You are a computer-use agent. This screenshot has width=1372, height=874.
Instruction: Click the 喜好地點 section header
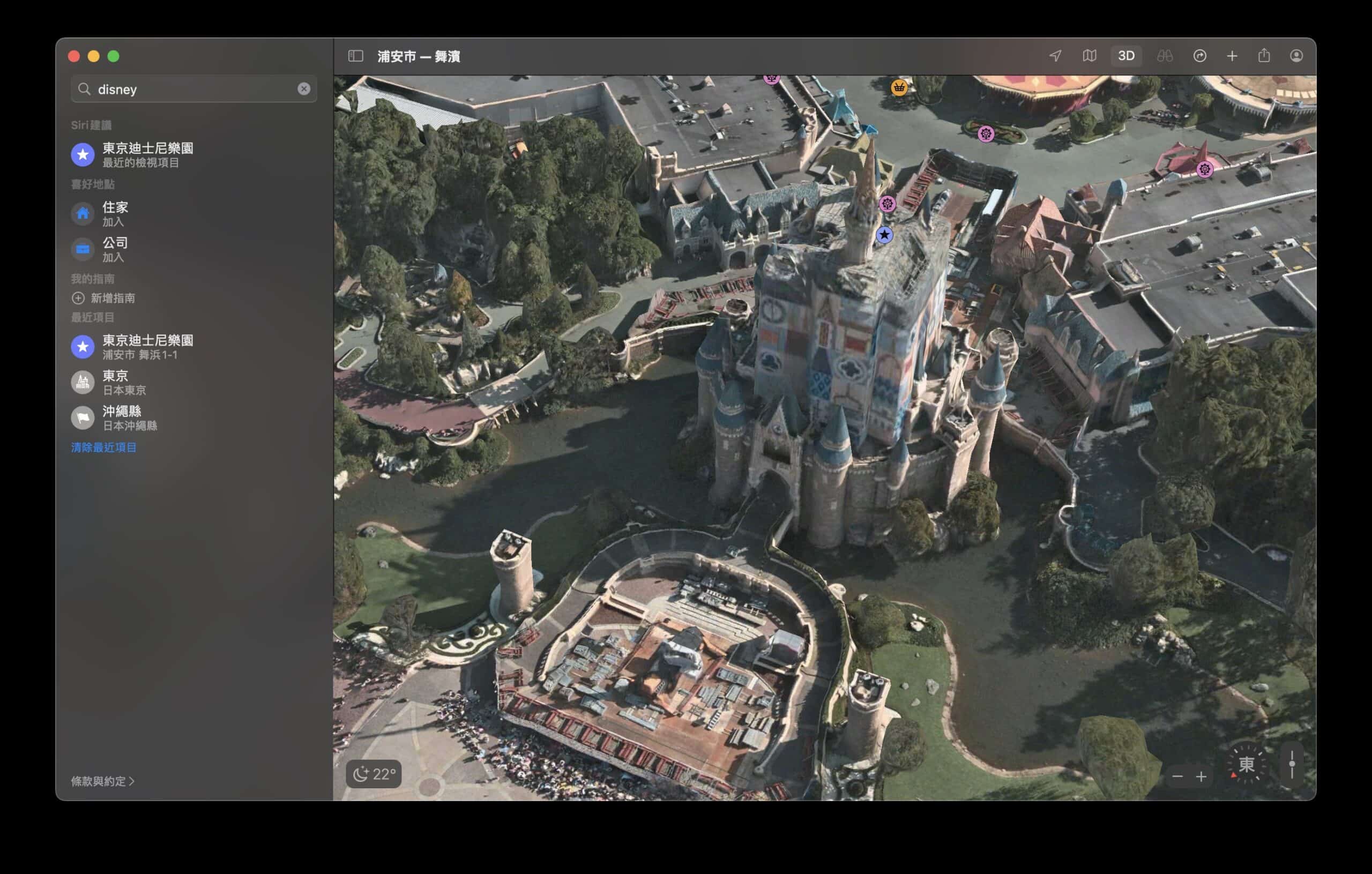pyautogui.click(x=93, y=184)
